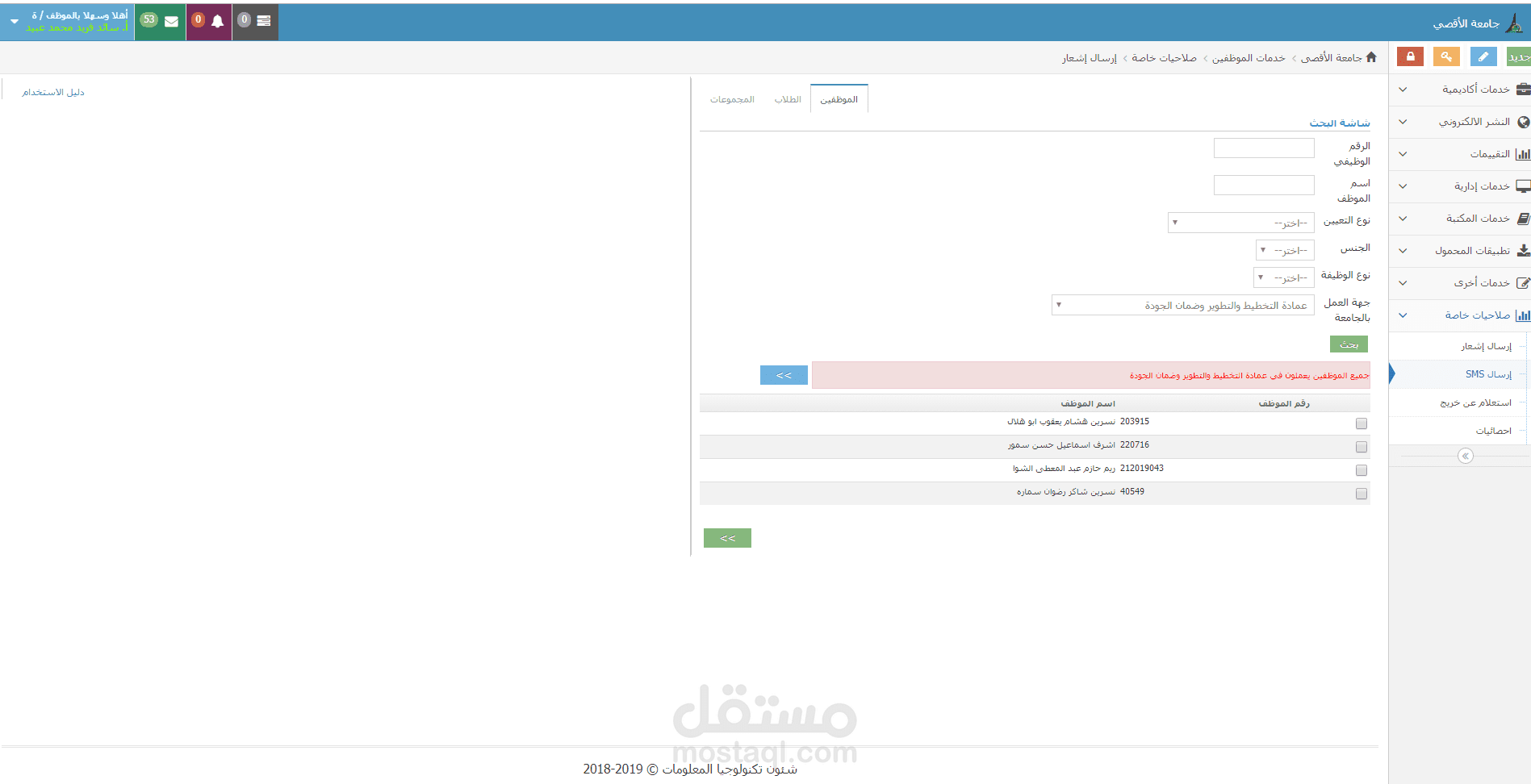Click the خدمات الموظفين breadcrumb link
Image resolution: width=1531 pixels, height=784 pixels.
click(1249, 57)
